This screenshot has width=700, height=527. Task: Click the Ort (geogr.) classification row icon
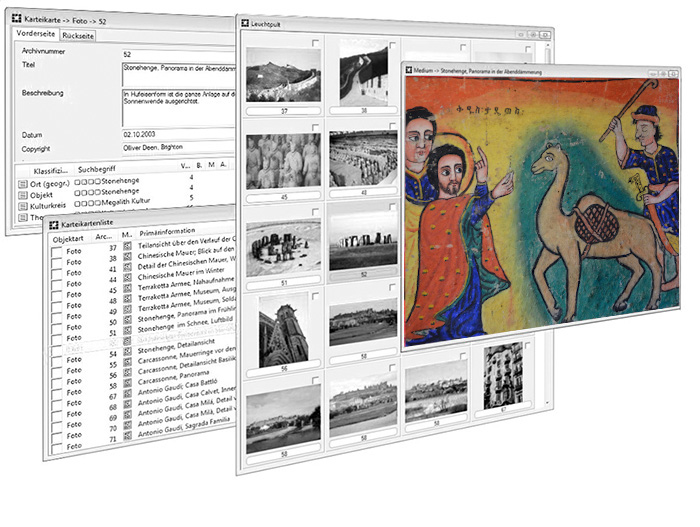23,184
